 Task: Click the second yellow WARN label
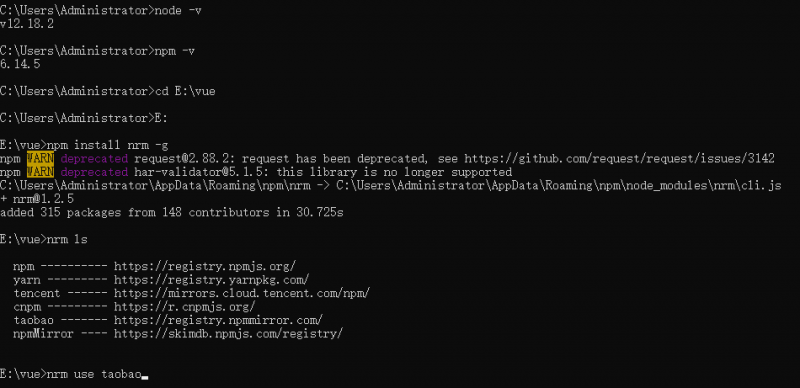pos(40,172)
